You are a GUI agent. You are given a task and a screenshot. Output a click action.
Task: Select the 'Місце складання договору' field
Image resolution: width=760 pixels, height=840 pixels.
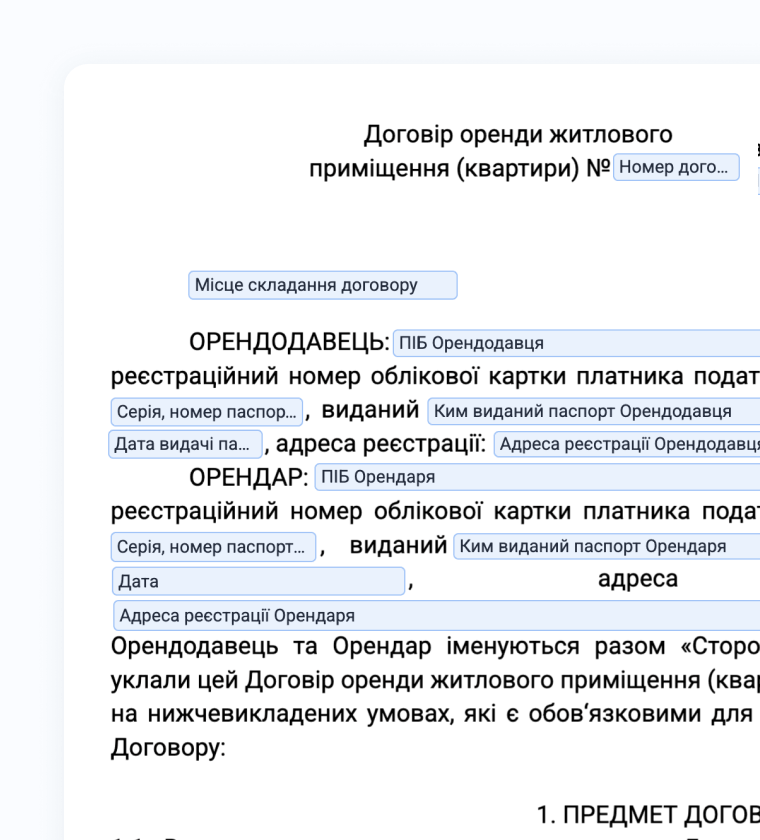click(322, 285)
